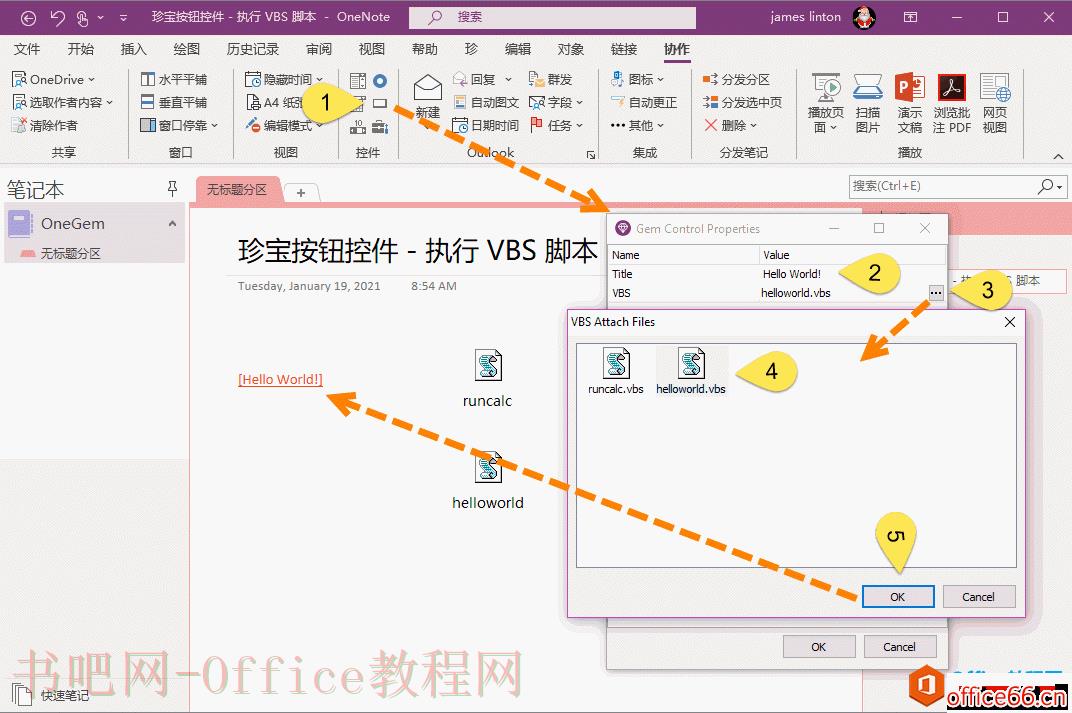Click Cancel in VBS Attach Files dialog

[x=978, y=597]
